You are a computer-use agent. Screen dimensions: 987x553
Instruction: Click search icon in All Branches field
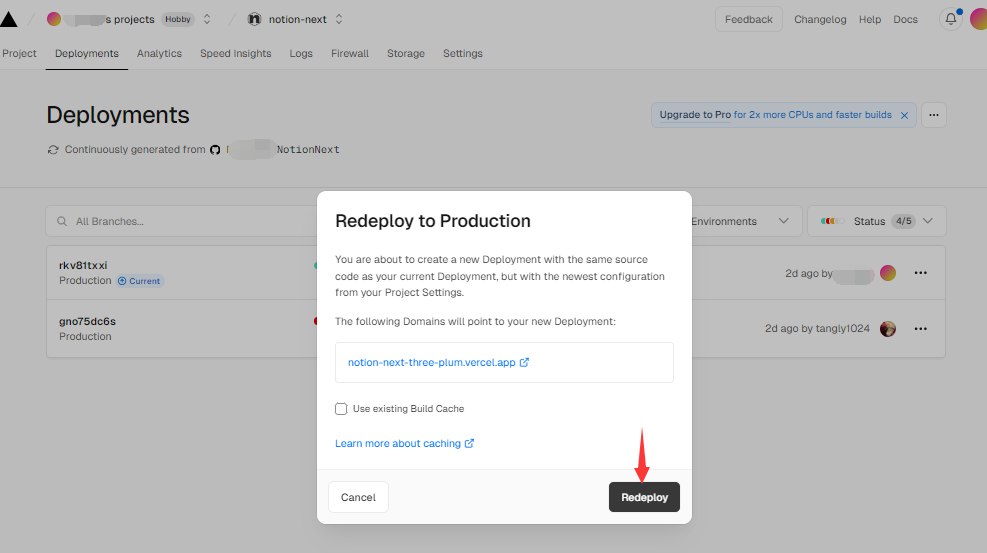[62, 221]
